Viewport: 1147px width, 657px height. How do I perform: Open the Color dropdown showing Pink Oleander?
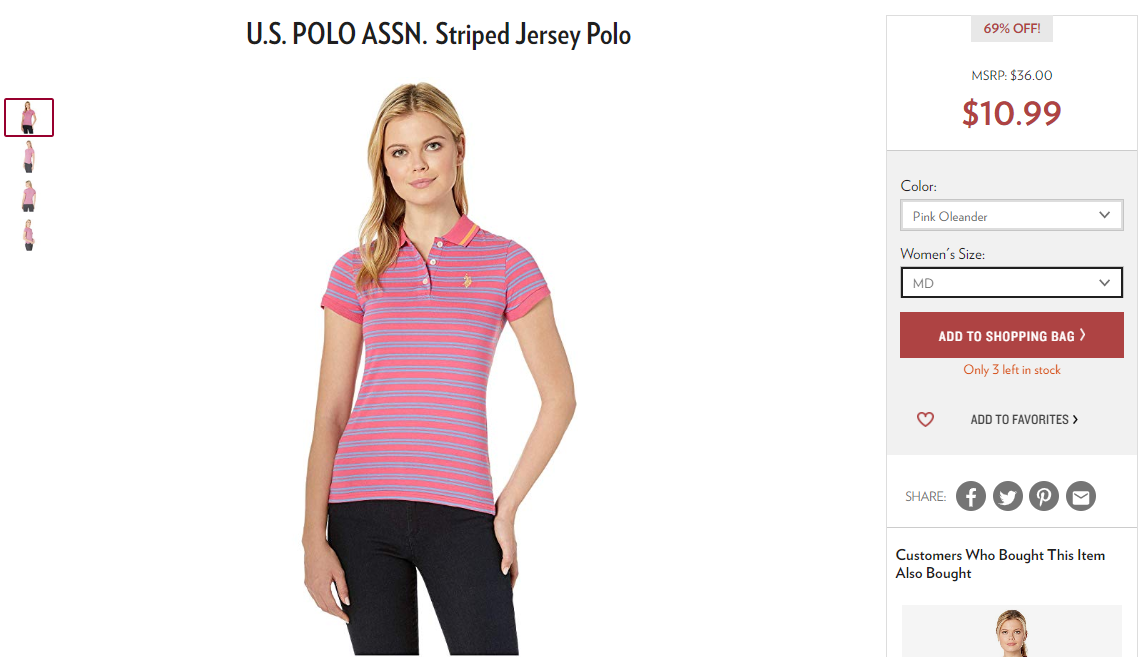[x=1012, y=216]
